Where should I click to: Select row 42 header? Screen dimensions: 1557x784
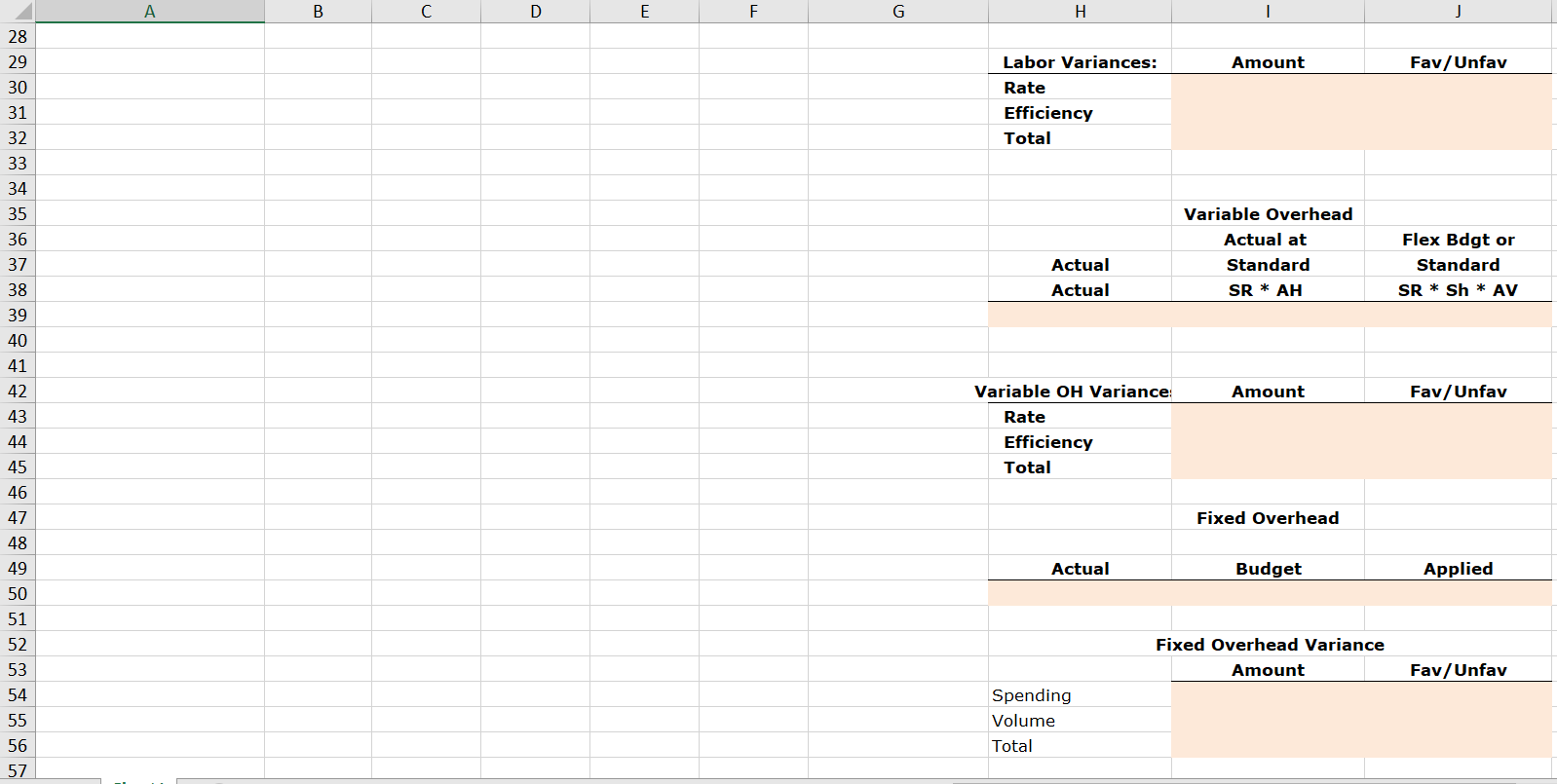[x=18, y=392]
